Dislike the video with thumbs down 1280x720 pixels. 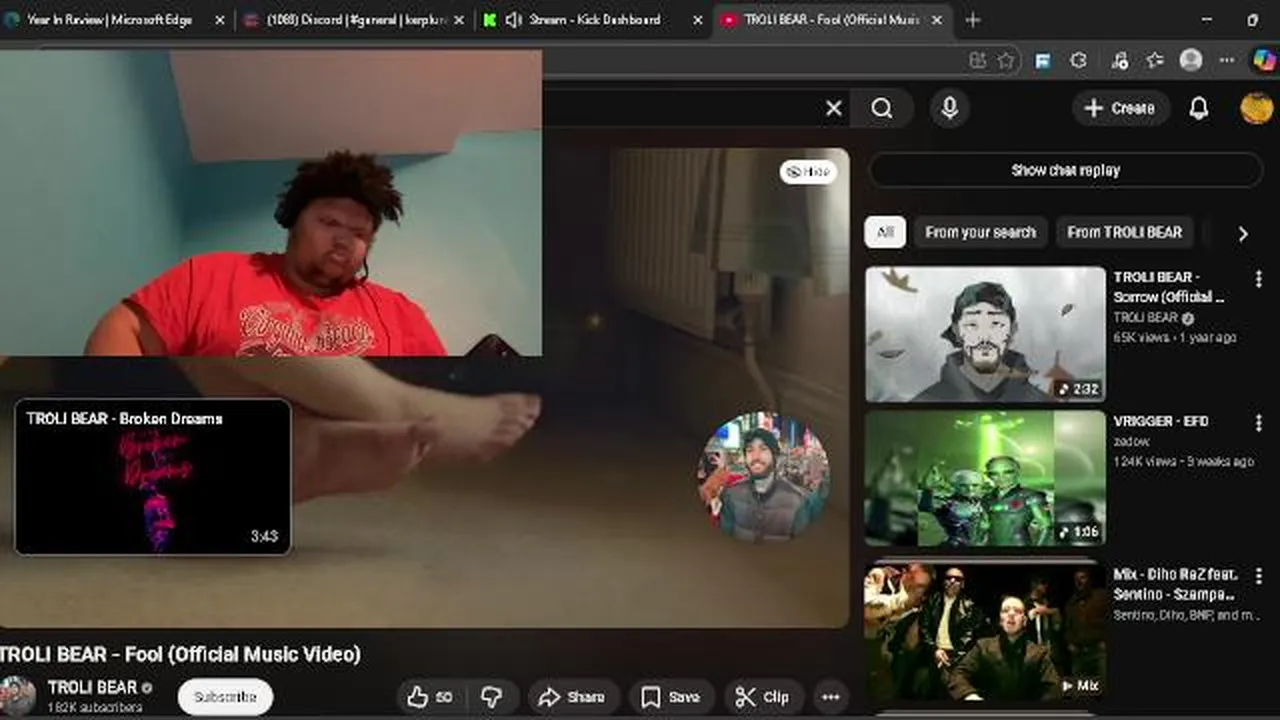(491, 697)
